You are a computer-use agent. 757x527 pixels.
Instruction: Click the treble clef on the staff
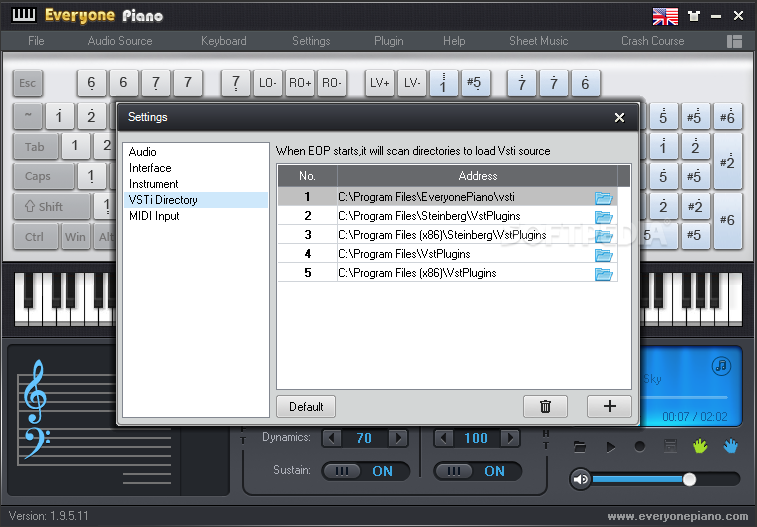click(x=35, y=391)
